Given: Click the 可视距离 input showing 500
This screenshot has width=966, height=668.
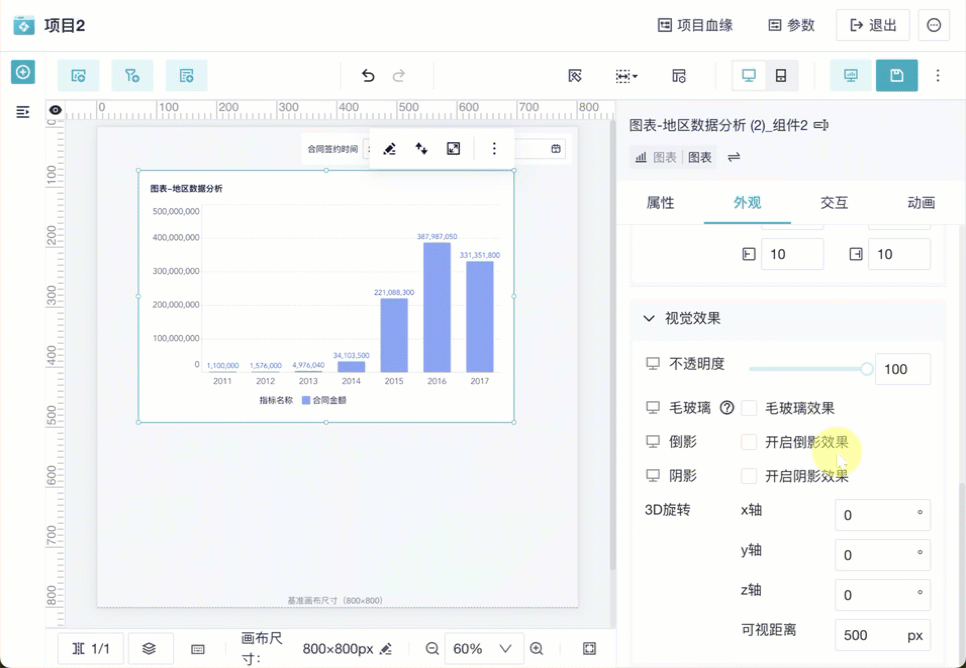Looking at the screenshot, I should [x=882, y=635].
